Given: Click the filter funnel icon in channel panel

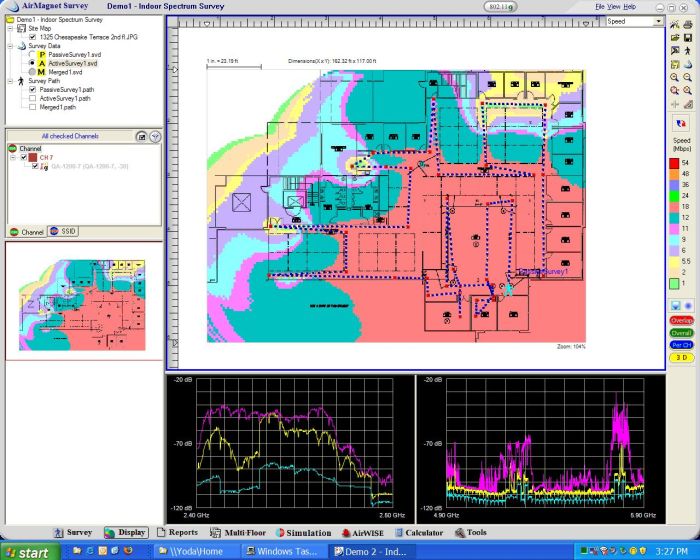Looking at the screenshot, I should (x=155, y=137).
